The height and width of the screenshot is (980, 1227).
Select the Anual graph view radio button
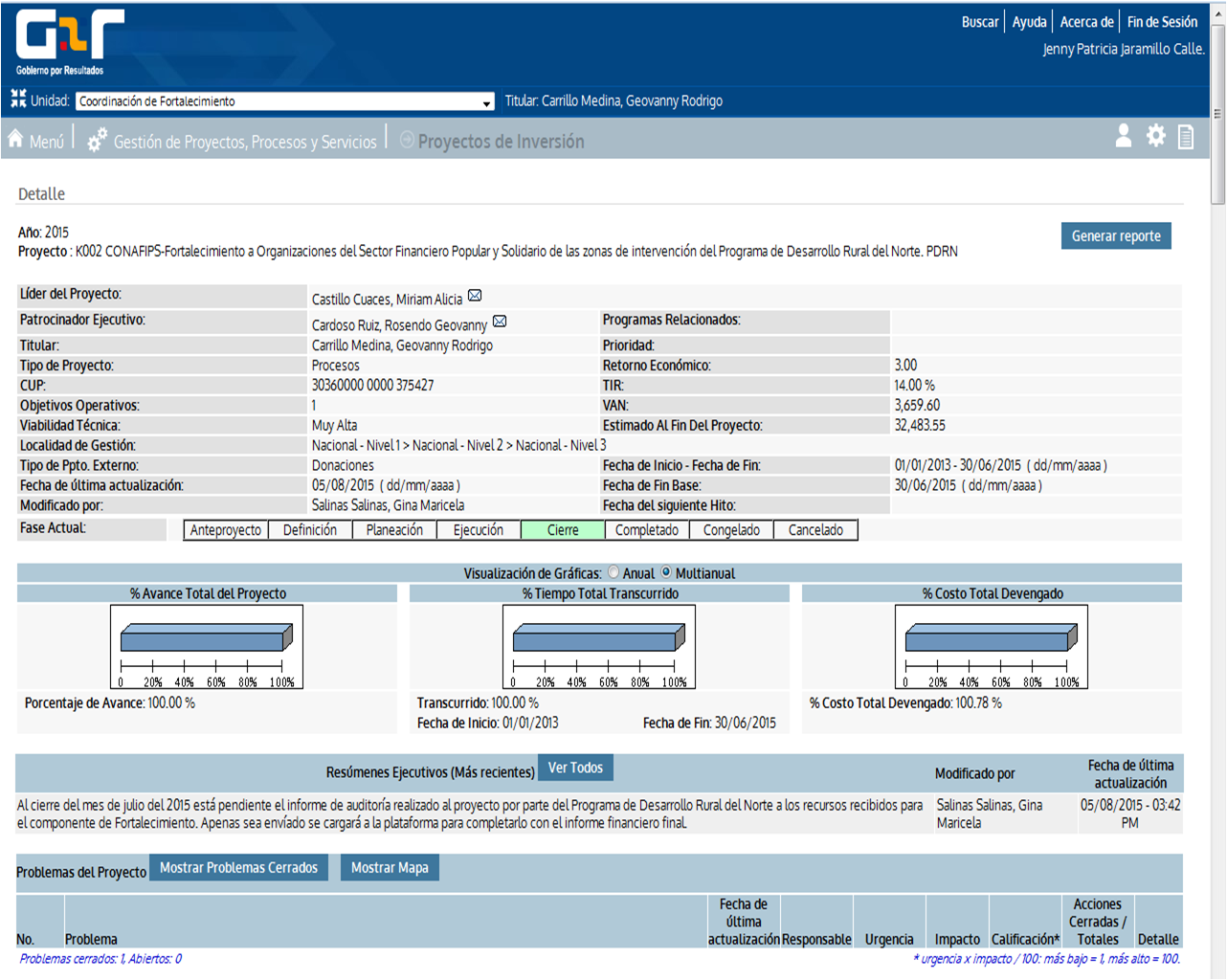point(613,572)
